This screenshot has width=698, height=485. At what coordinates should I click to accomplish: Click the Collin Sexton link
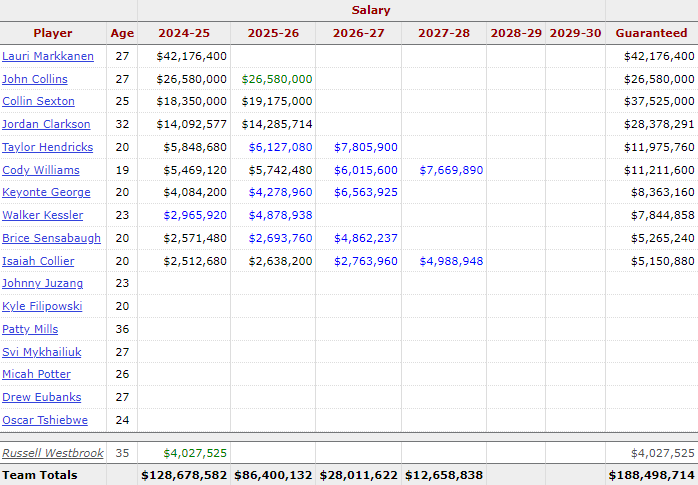pyautogui.click(x=38, y=101)
